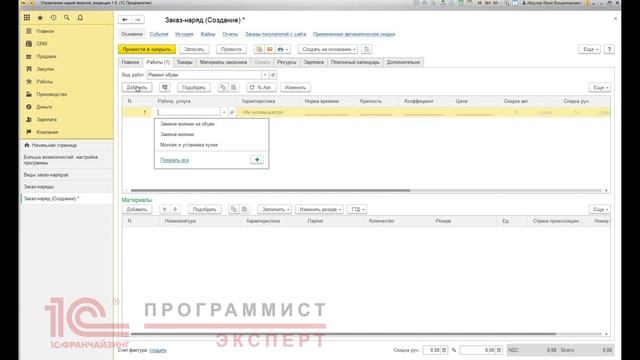Open help question mark button

click(609, 49)
